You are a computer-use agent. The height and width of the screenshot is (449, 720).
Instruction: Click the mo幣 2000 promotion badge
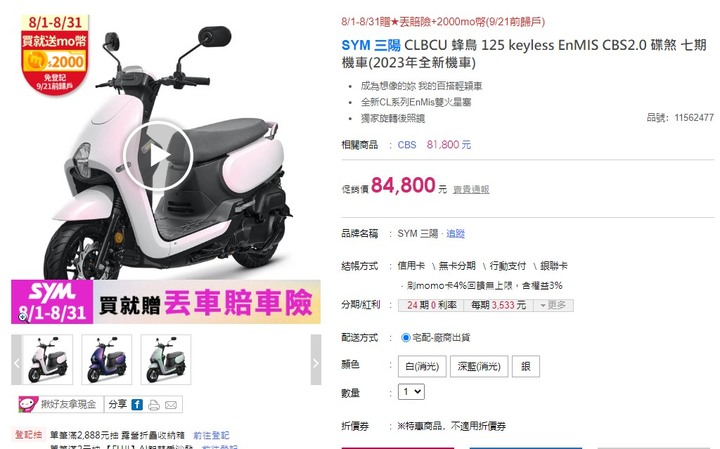point(55,55)
